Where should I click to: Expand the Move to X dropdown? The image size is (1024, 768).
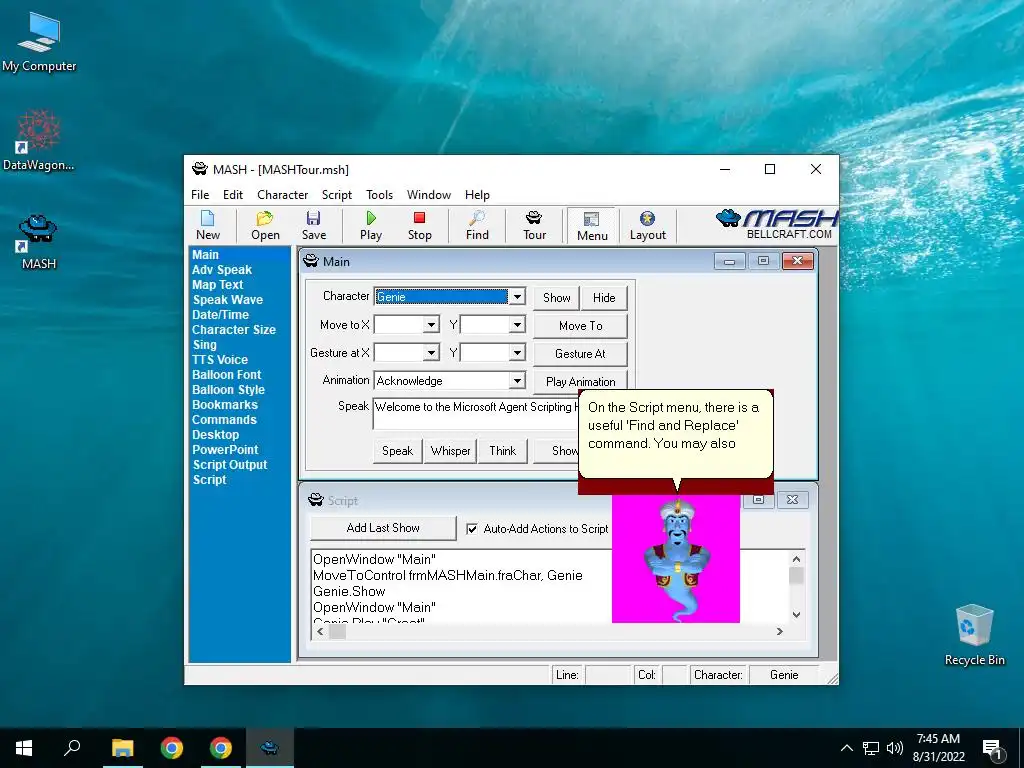coord(431,325)
